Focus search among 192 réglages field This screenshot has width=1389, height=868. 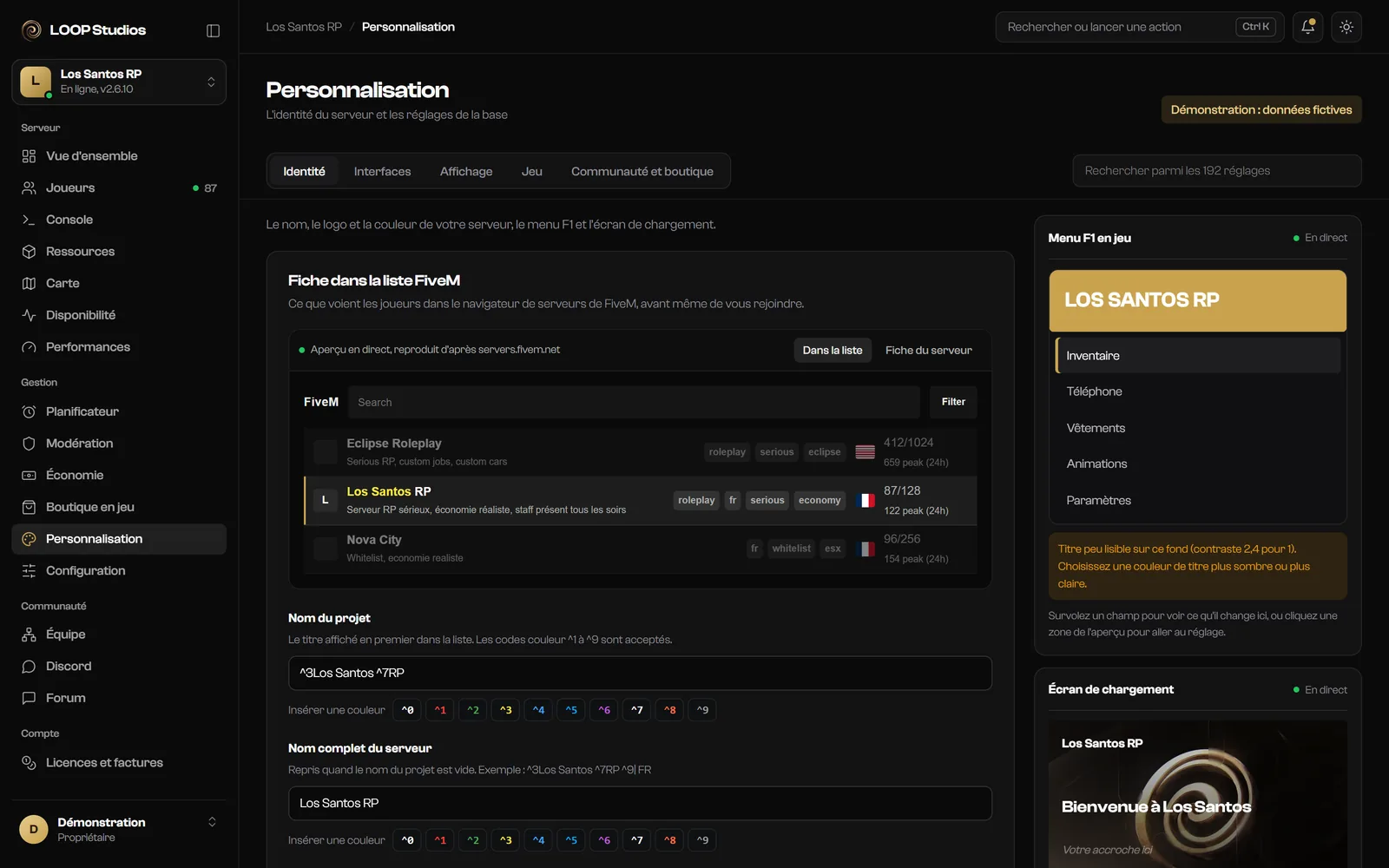1217,171
